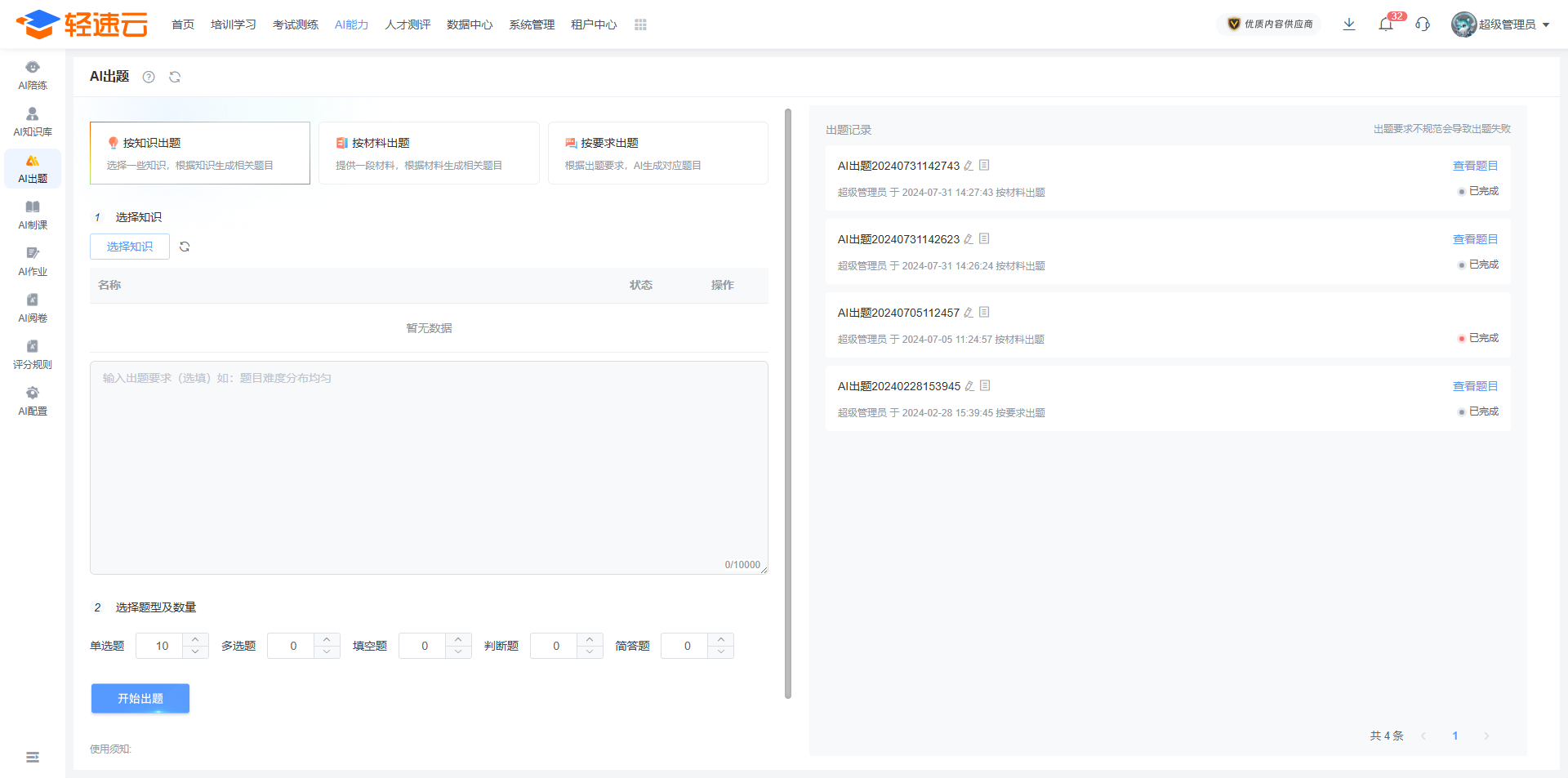This screenshot has height=778, width=1568.
Task: Increase the 单选题 count with the up arrow
Action: tap(195, 639)
